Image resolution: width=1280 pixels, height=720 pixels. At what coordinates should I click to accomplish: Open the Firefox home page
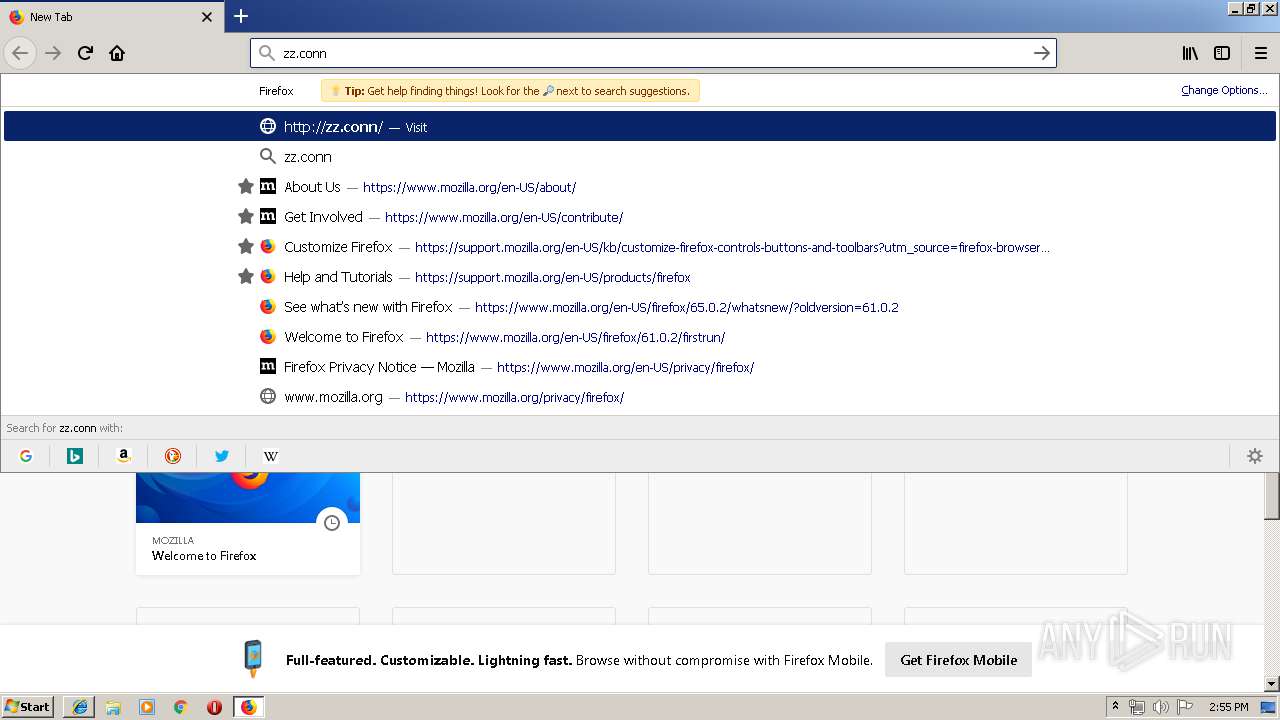pyautogui.click(x=117, y=53)
